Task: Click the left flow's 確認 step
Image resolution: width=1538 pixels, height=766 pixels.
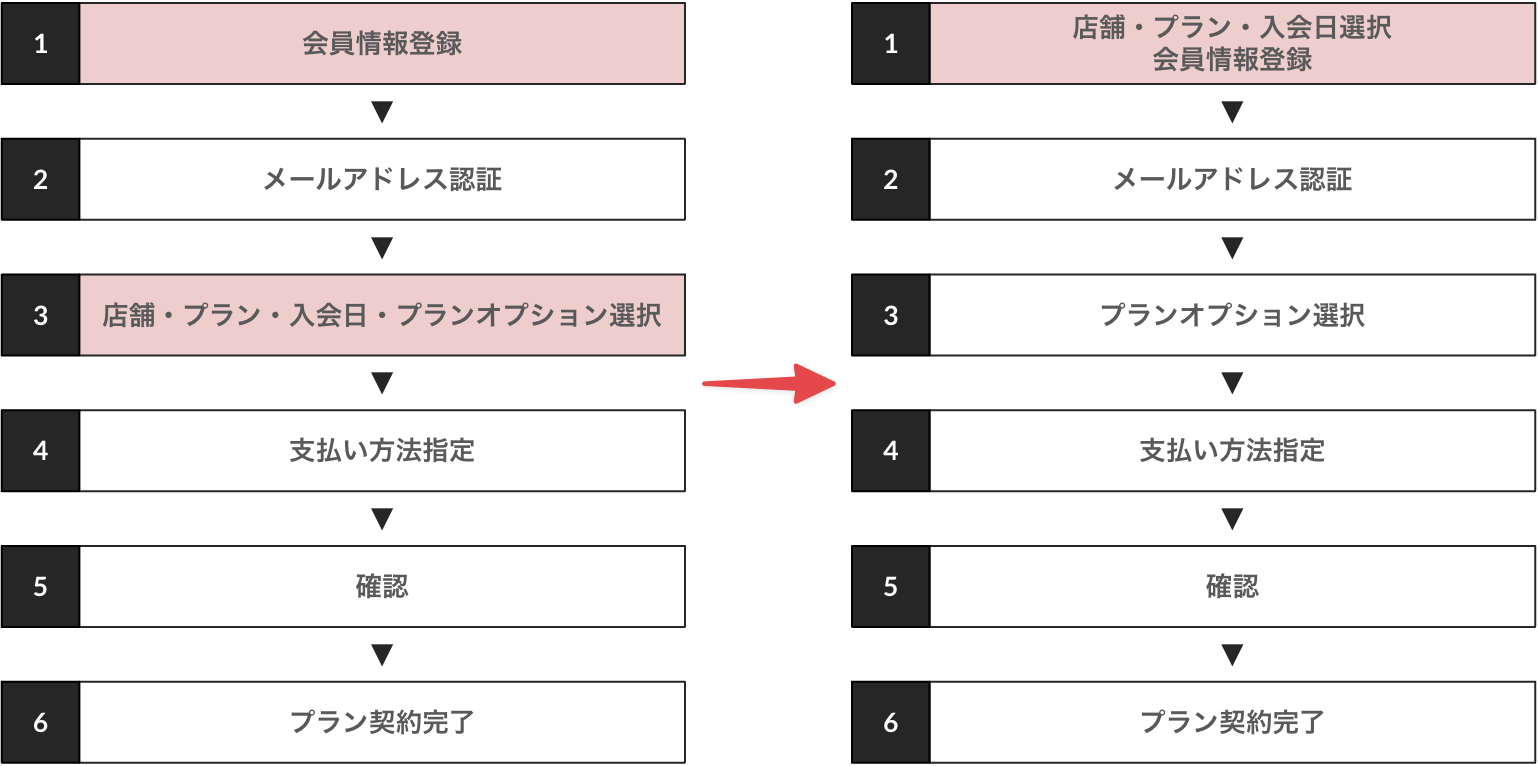Action: point(382,586)
